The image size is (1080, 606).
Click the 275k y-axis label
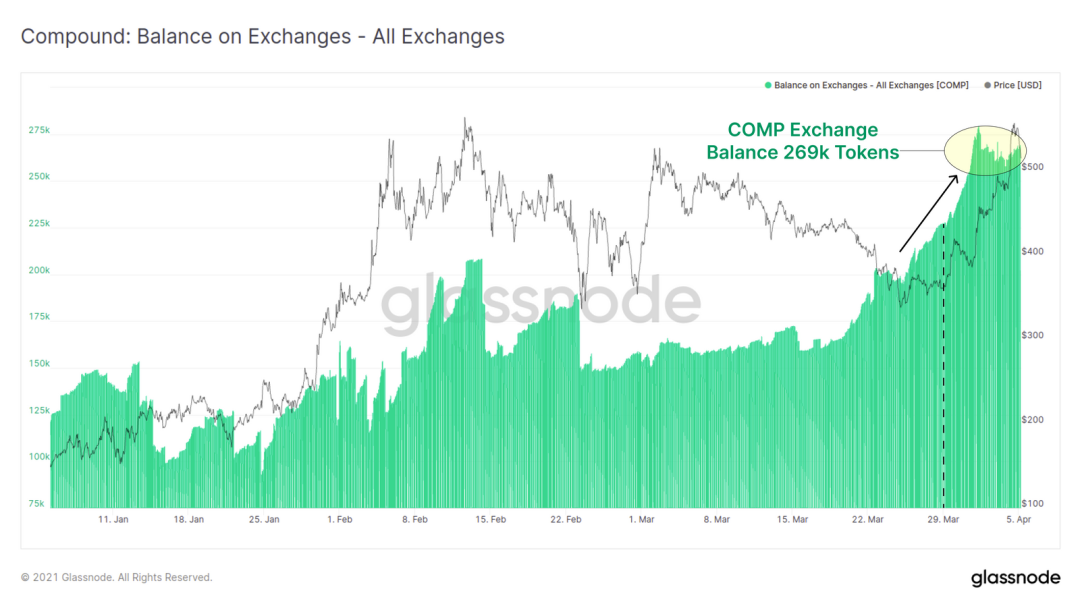pos(39,130)
